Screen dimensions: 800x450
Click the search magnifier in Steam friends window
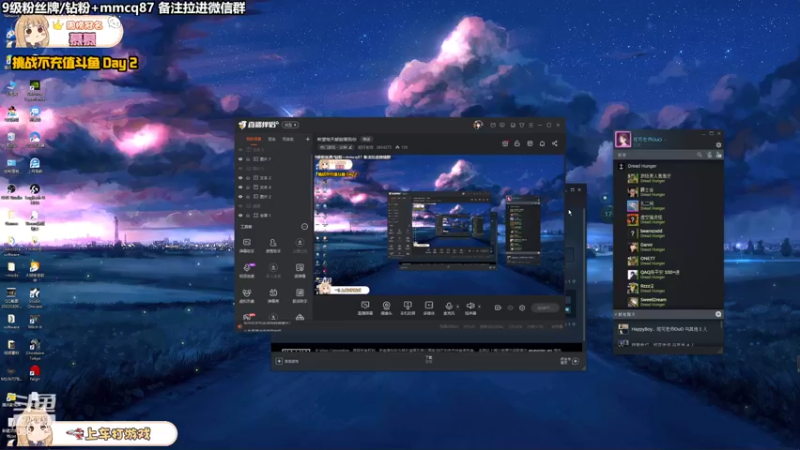[x=699, y=155]
